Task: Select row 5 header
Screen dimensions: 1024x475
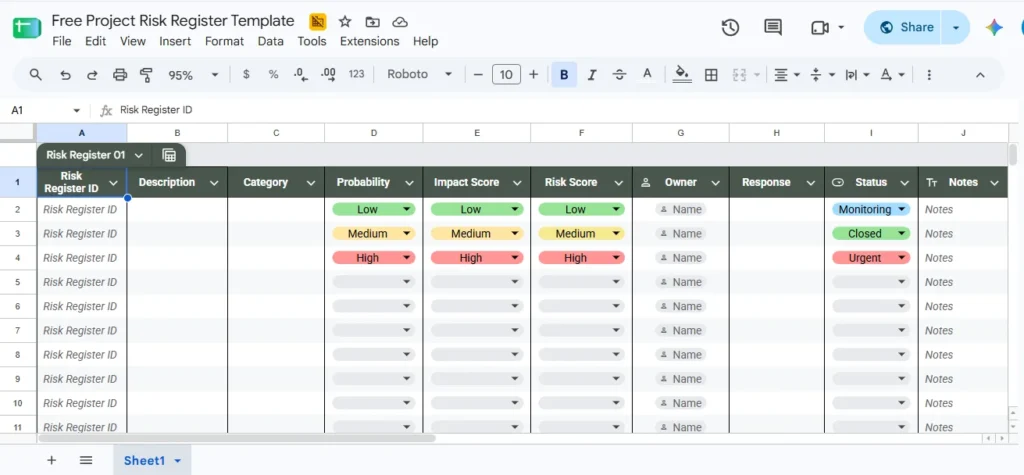Action: point(18,282)
